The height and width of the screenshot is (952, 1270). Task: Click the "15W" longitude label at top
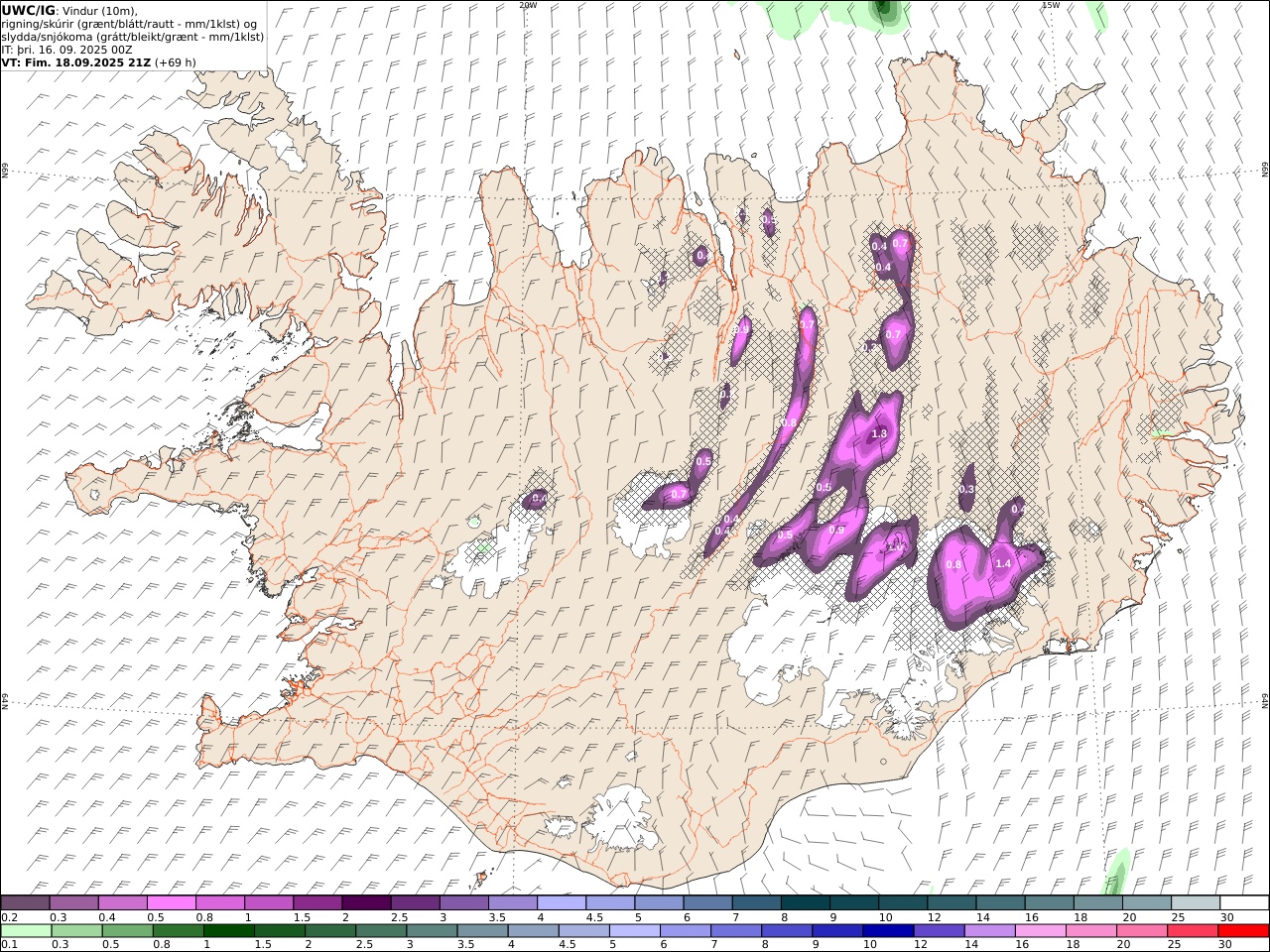(x=1051, y=5)
